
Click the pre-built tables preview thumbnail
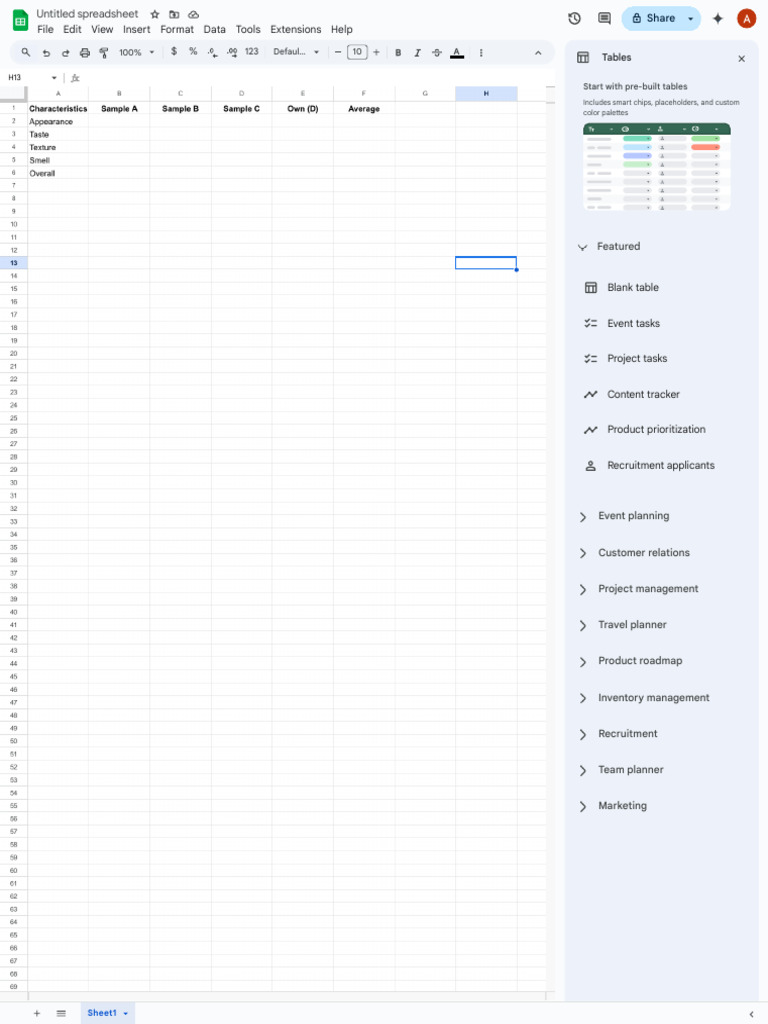pos(657,167)
